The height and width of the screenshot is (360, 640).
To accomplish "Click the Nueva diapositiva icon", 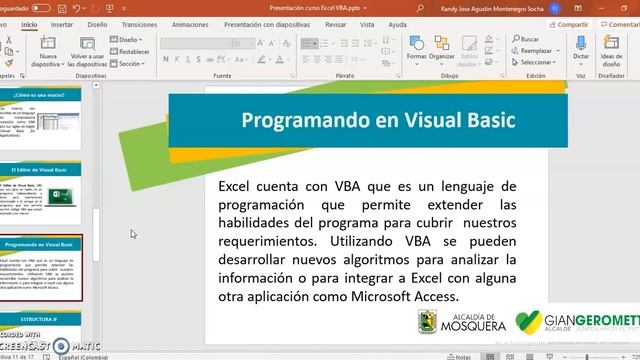I will pos(48,43).
